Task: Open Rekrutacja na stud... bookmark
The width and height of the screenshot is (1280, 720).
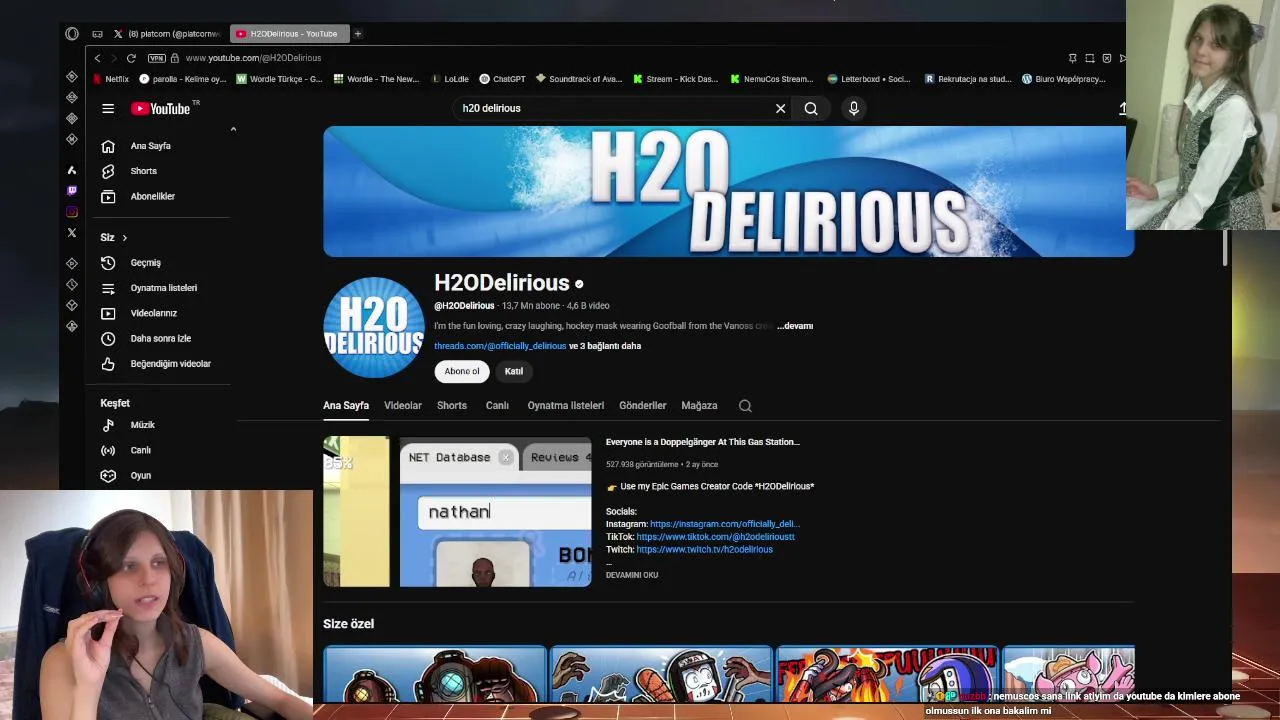Action: coord(968,79)
